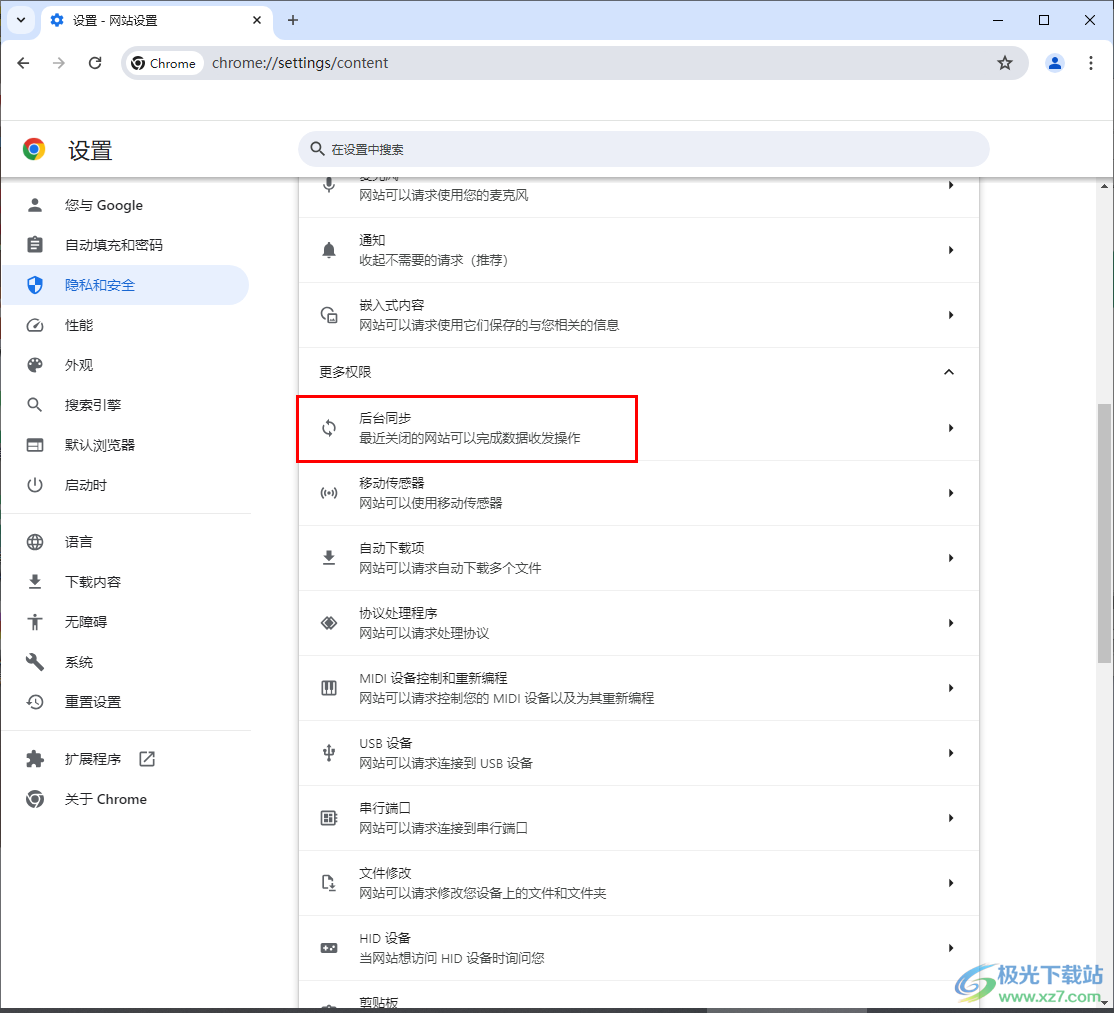Click text 网站可以请求连接到 USB 设备

point(445,763)
